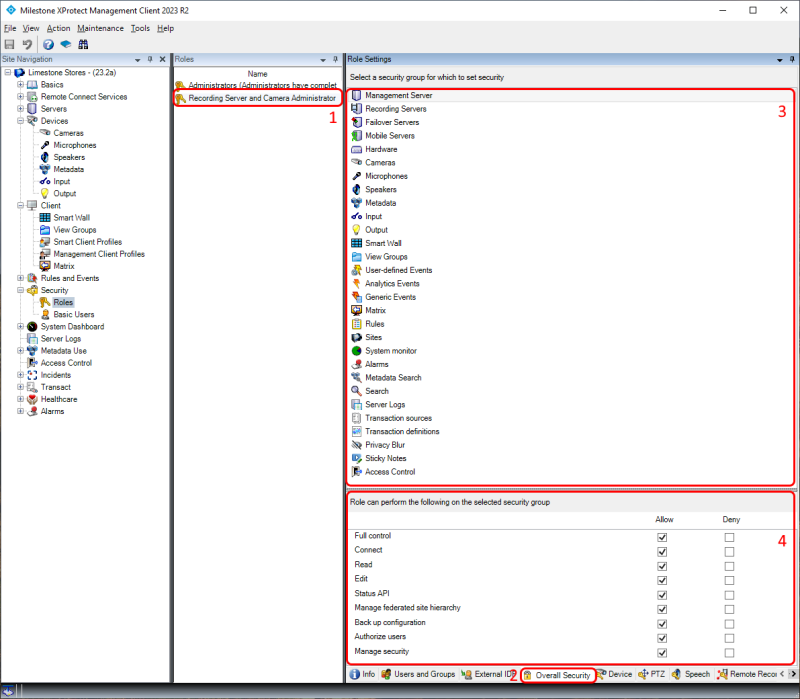
Task: Select Matrix under Client in navigation
Action: (64, 266)
